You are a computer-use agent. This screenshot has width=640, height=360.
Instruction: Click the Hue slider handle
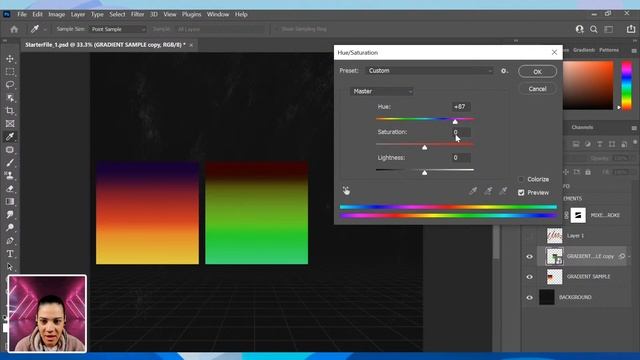tap(455, 122)
